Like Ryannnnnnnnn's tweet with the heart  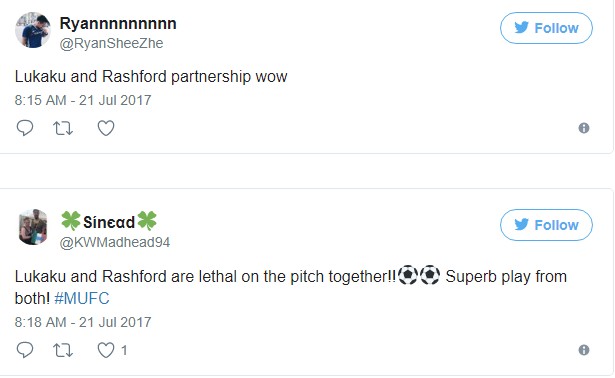point(106,128)
